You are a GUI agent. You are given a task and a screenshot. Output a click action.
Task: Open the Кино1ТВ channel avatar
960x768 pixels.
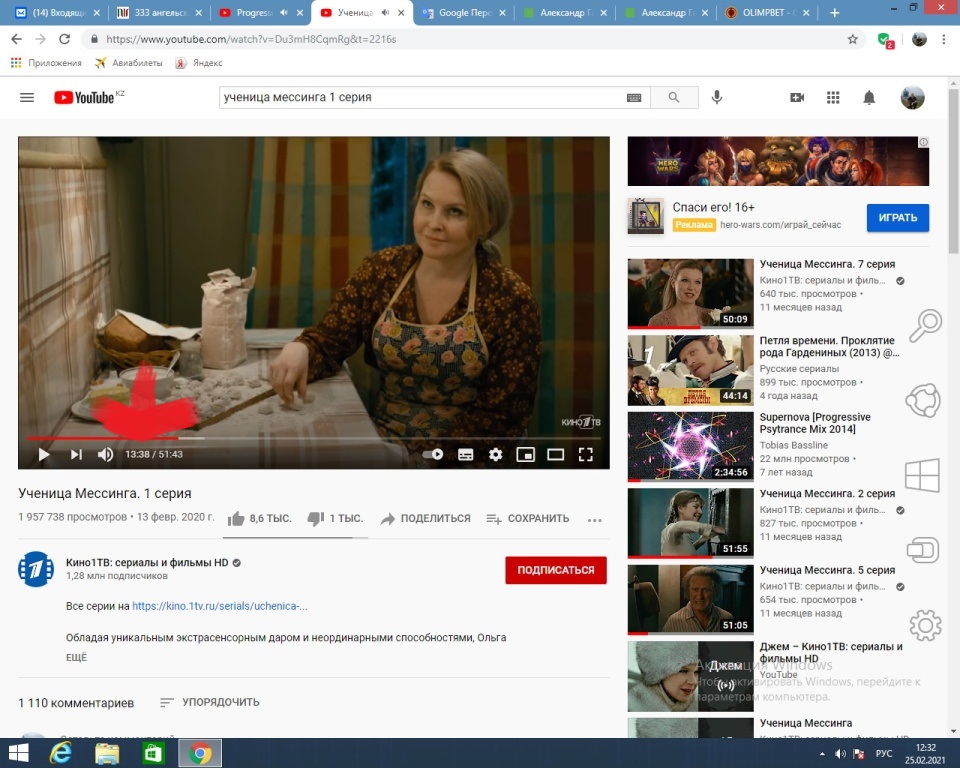tap(36, 569)
